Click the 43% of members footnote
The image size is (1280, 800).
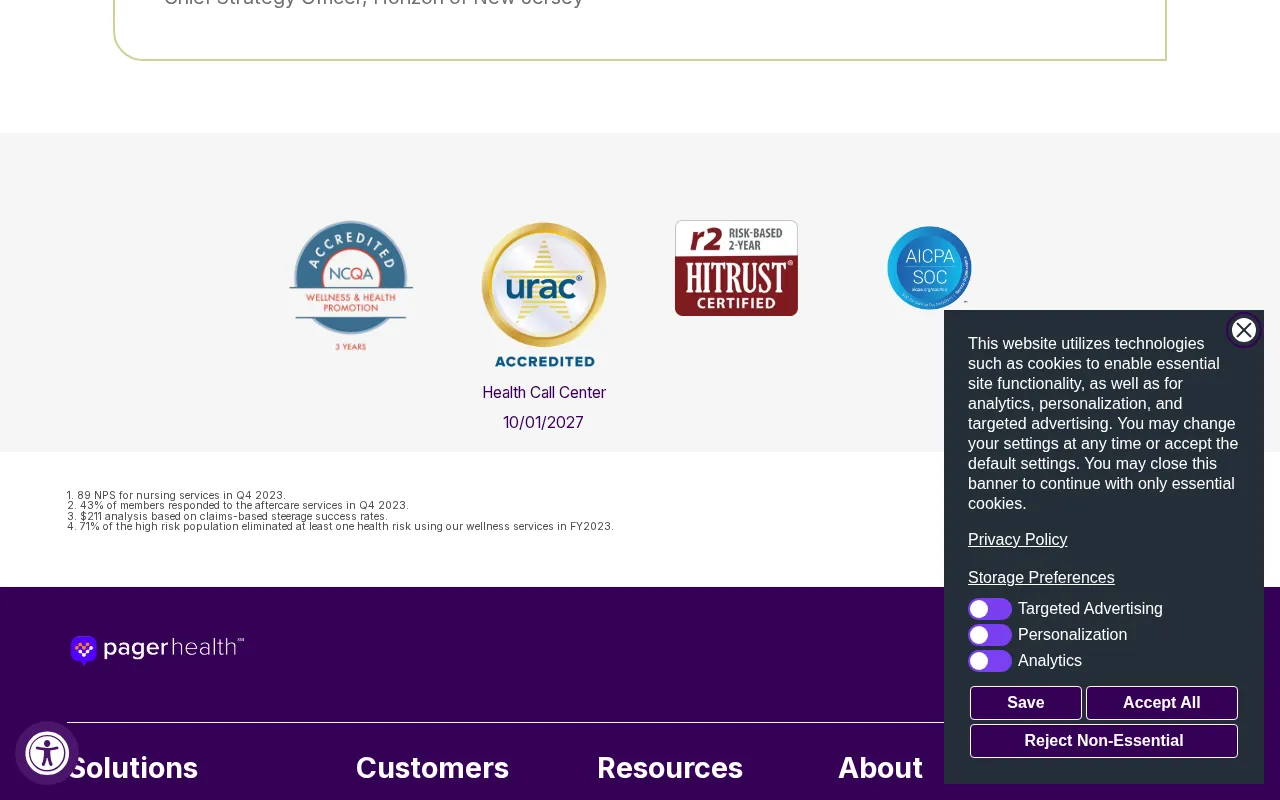[x=238, y=506]
